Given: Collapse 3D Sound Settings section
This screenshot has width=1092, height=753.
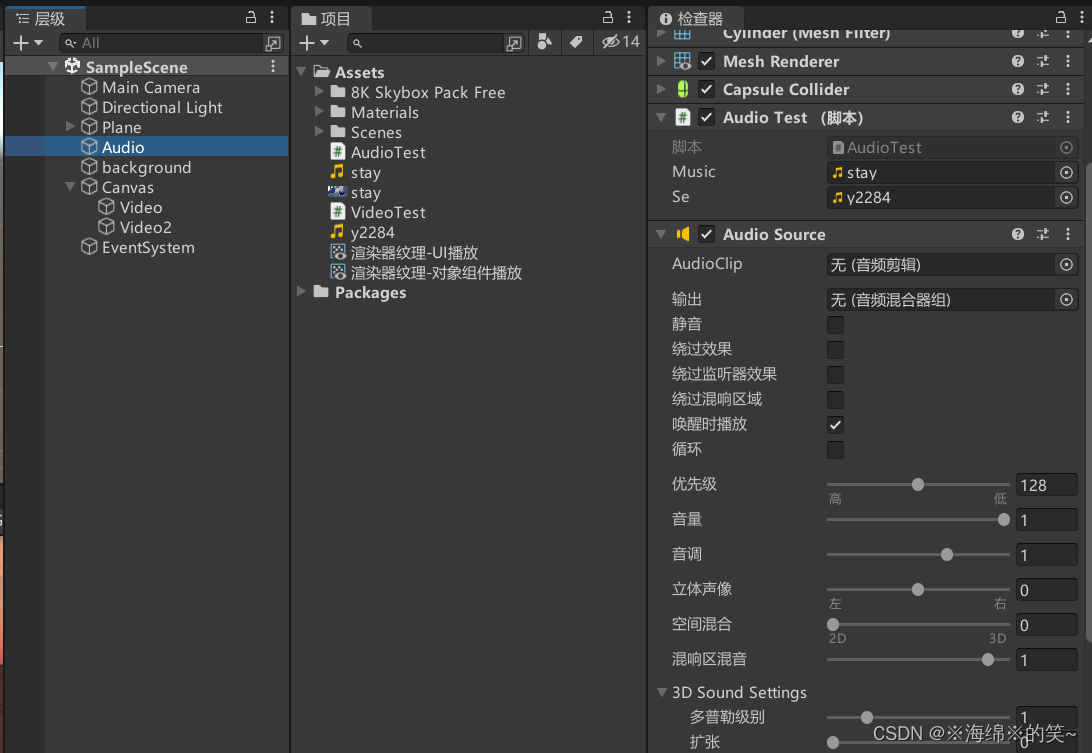Looking at the screenshot, I should tap(662, 692).
